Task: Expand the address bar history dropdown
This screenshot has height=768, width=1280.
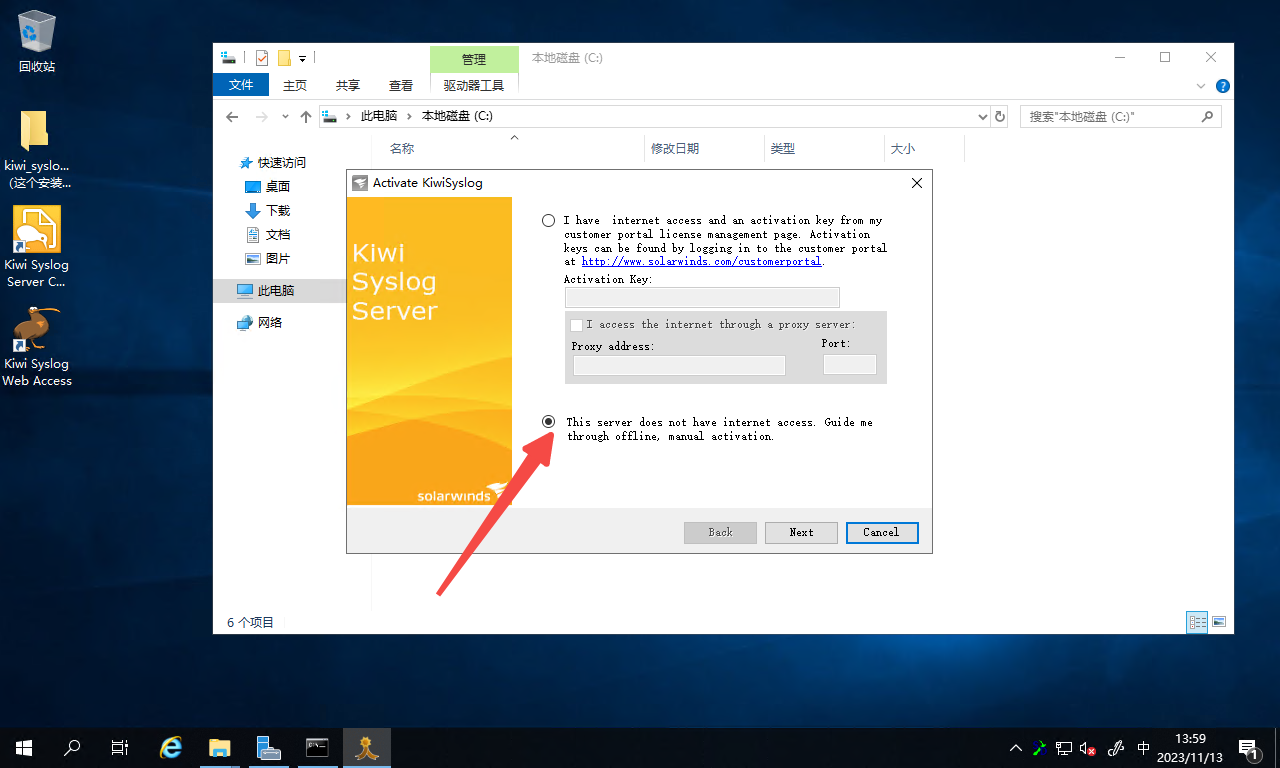Action: [982, 117]
